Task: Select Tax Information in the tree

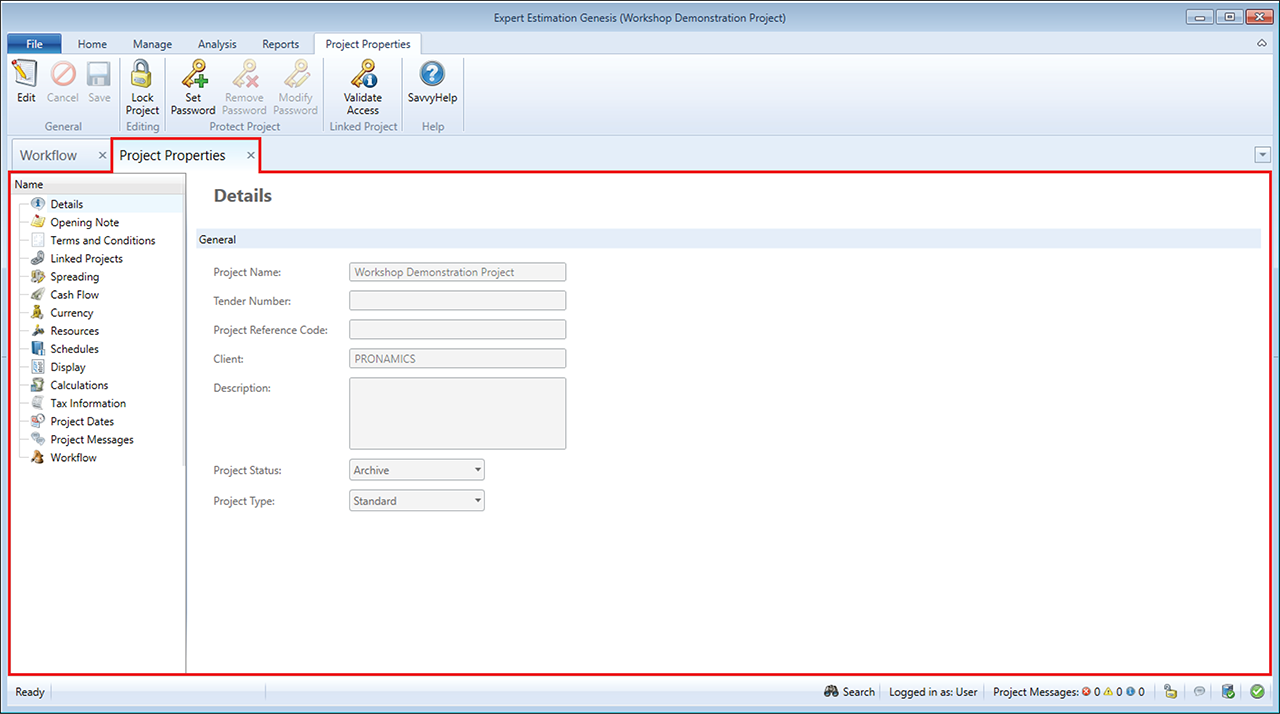Action: tap(88, 404)
